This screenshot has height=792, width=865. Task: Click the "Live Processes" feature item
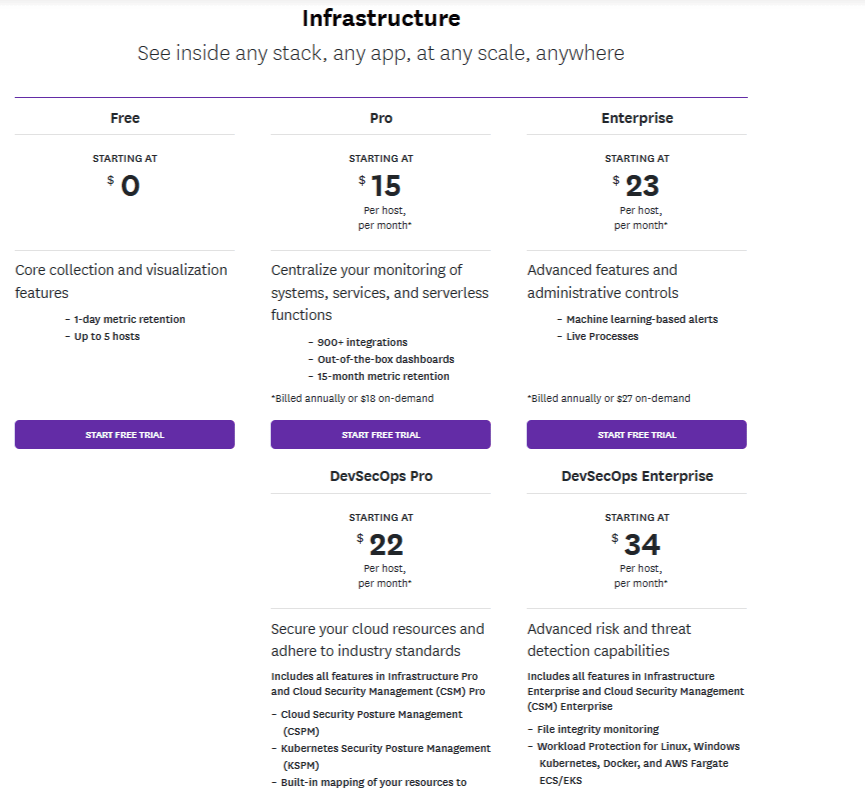coord(602,336)
